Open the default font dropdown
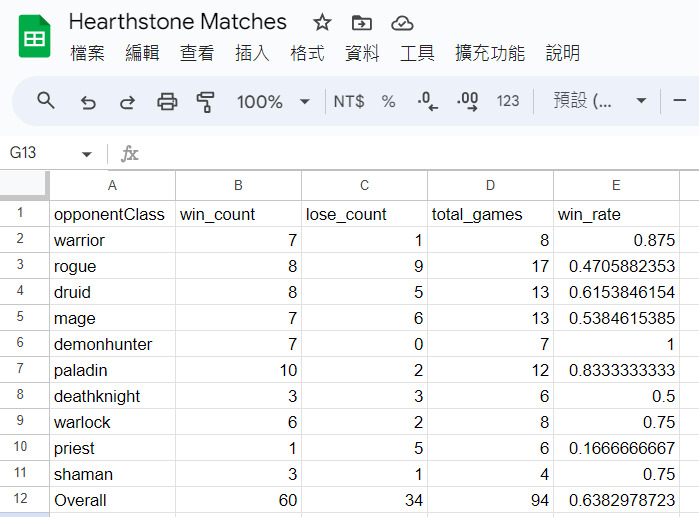Image resolution: width=699 pixels, height=517 pixels. [600, 101]
